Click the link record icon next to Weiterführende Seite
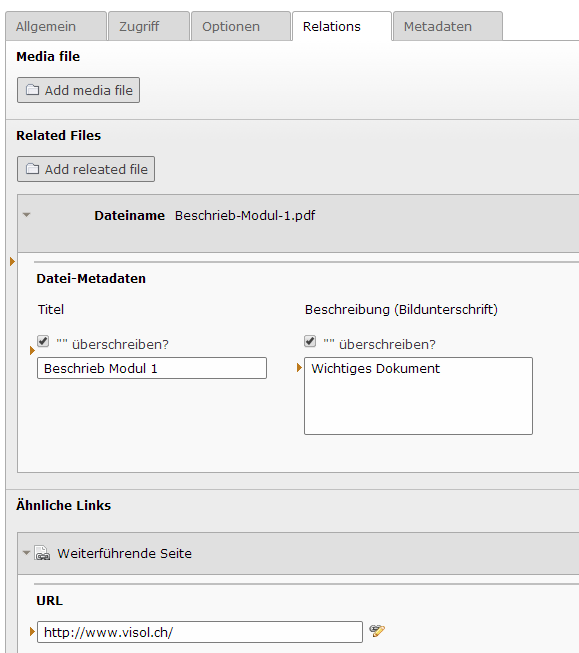Viewport: 579px width, 653px height. click(42, 553)
